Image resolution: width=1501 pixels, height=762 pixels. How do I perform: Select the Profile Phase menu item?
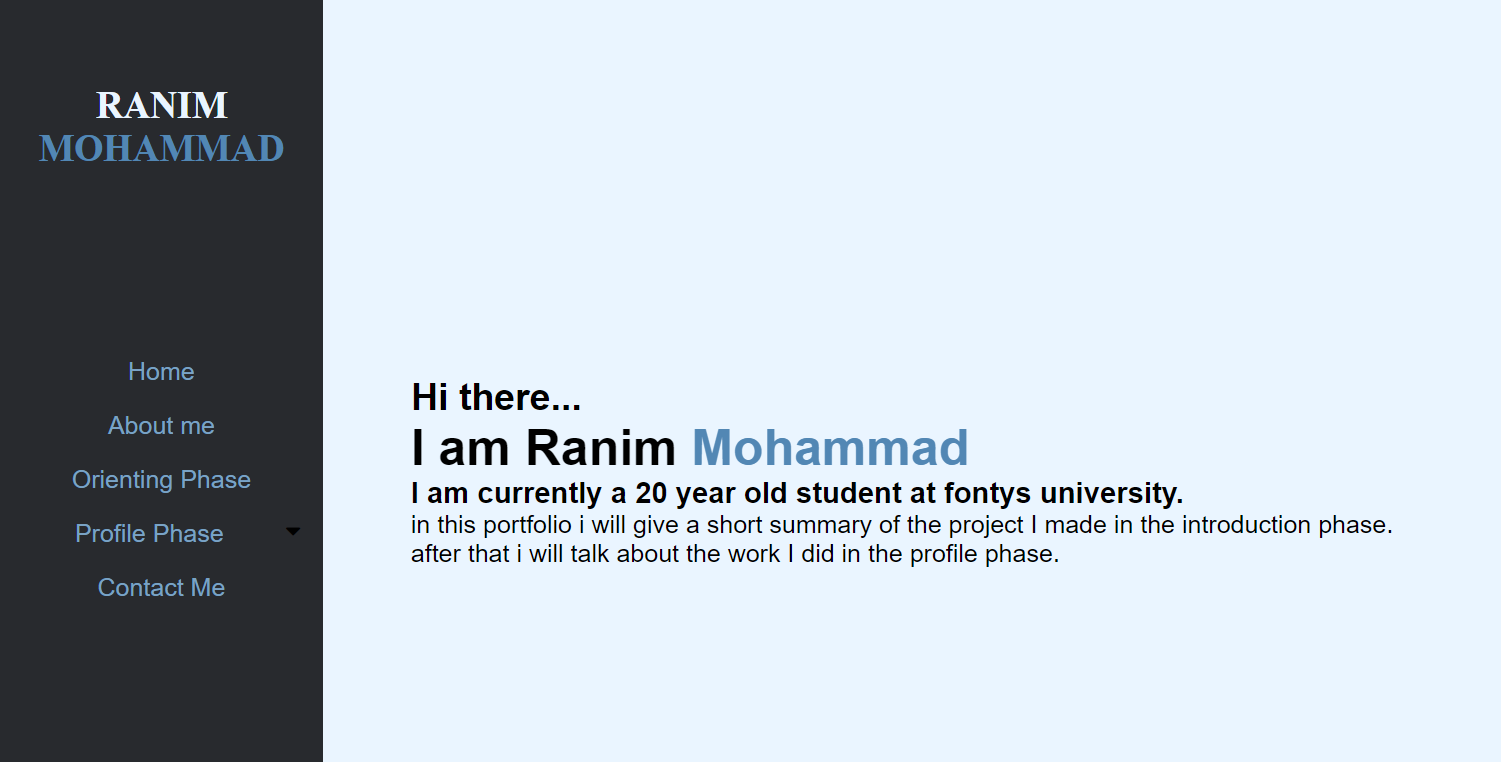149,534
